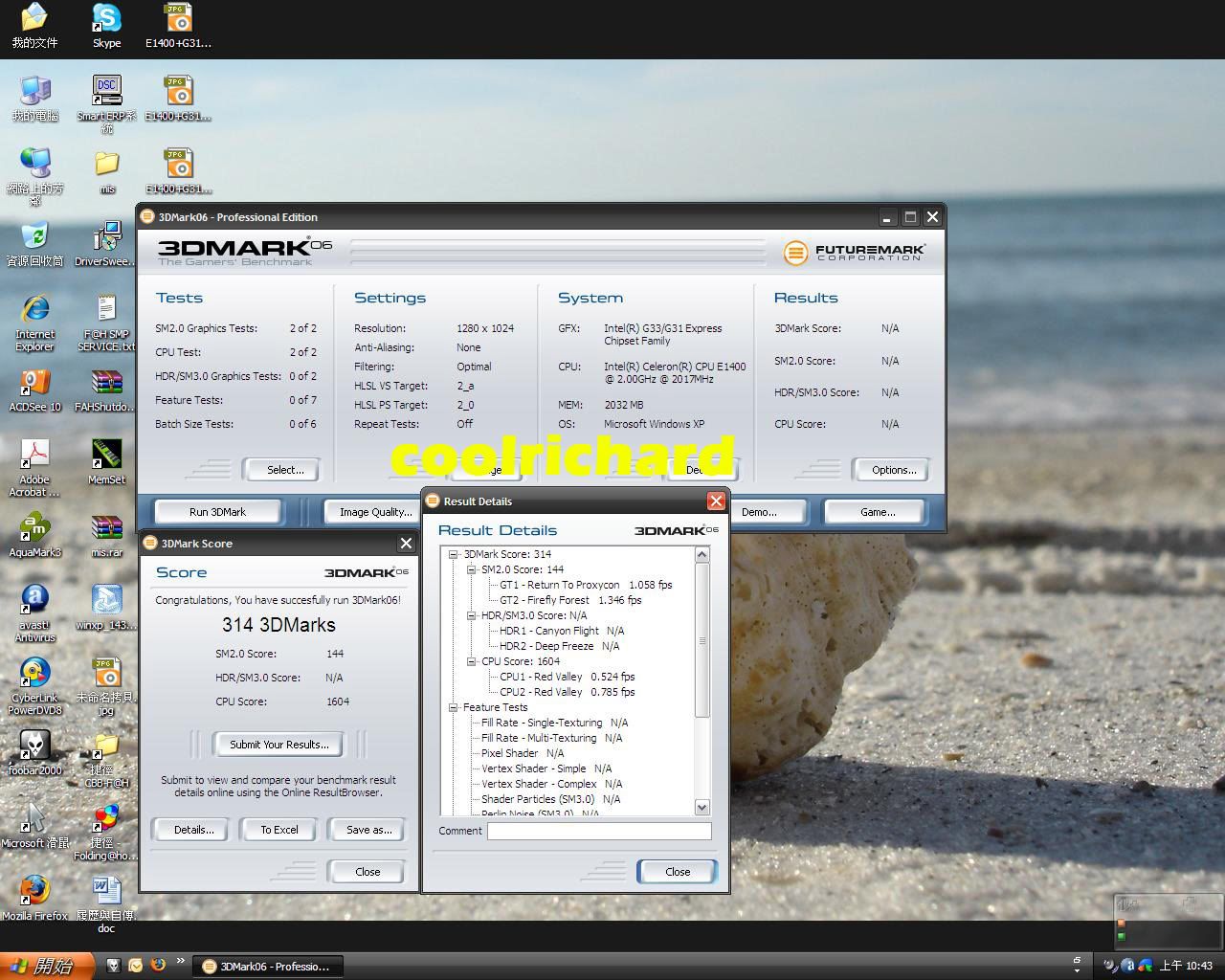The height and width of the screenshot is (980, 1225).
Task: Select GT2 - Firefly Forest row
Action: tap(570, 600)
